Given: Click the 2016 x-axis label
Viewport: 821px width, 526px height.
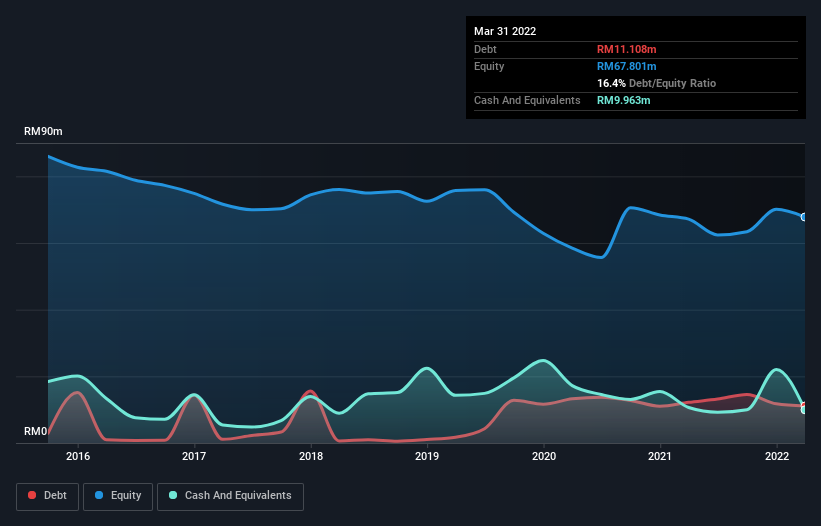Looking at the screenshot, I should 77,456.
